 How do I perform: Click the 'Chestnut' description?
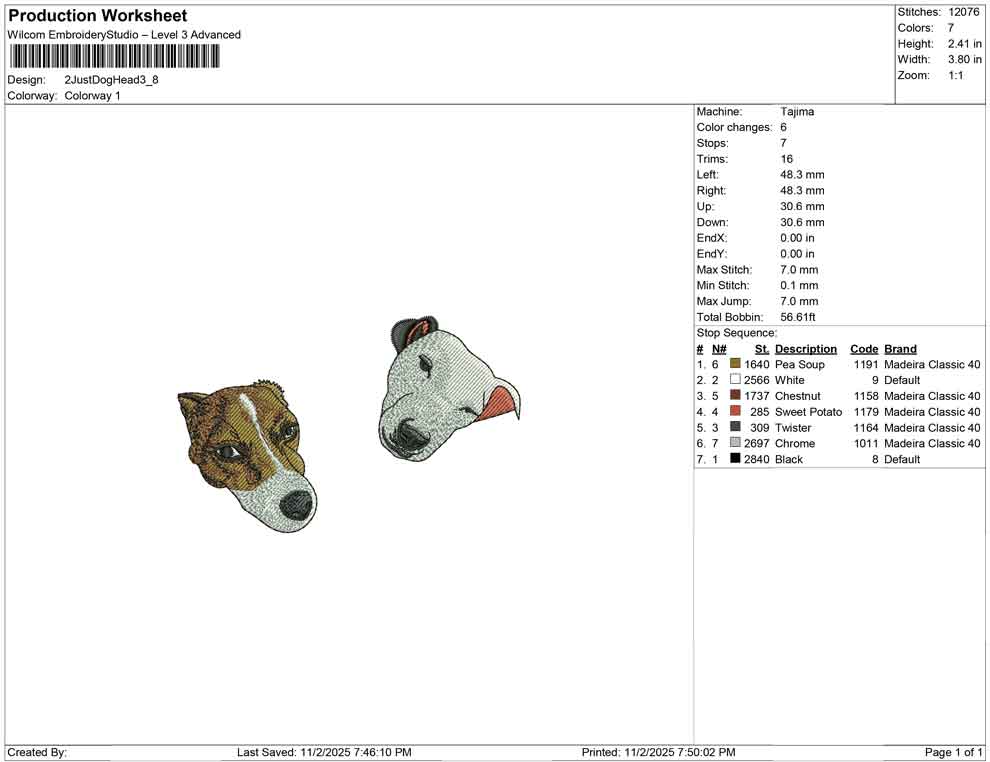tap(797, 396)
